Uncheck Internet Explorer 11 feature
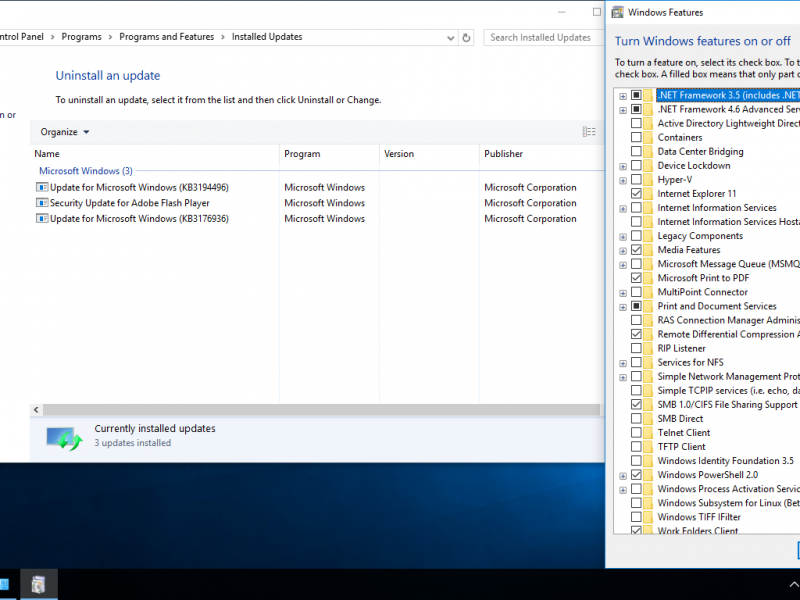800x600 pixels. [x=636, y=194]
